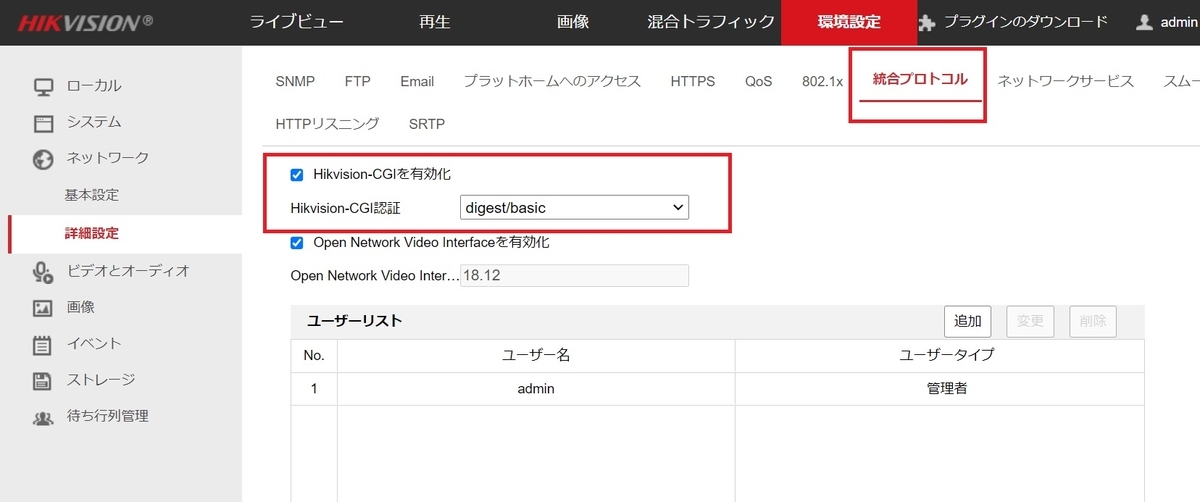Click the ストレージ disk icon

point(43,380)
